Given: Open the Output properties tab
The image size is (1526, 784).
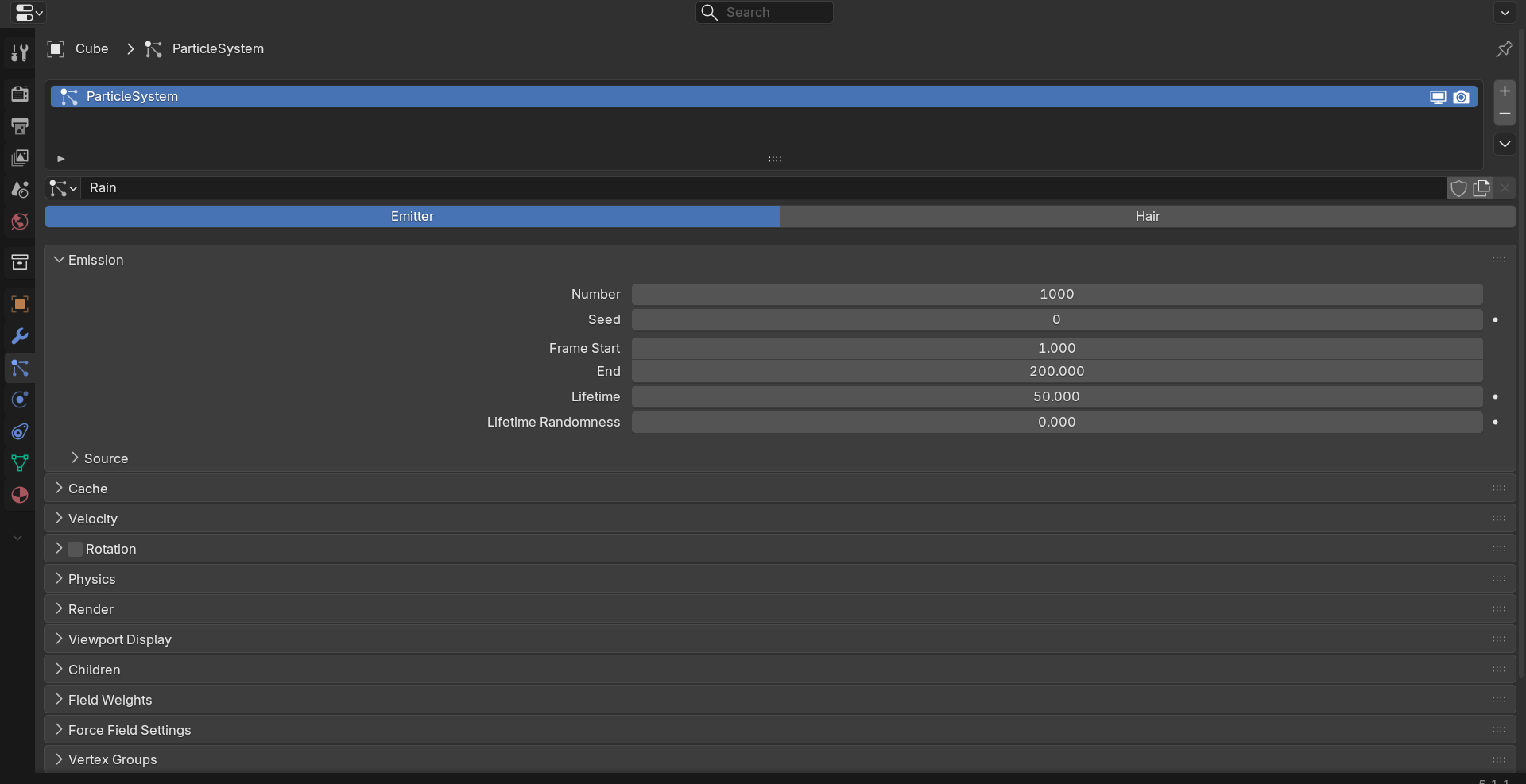Looking at the screenshot, I should [19, 126].
